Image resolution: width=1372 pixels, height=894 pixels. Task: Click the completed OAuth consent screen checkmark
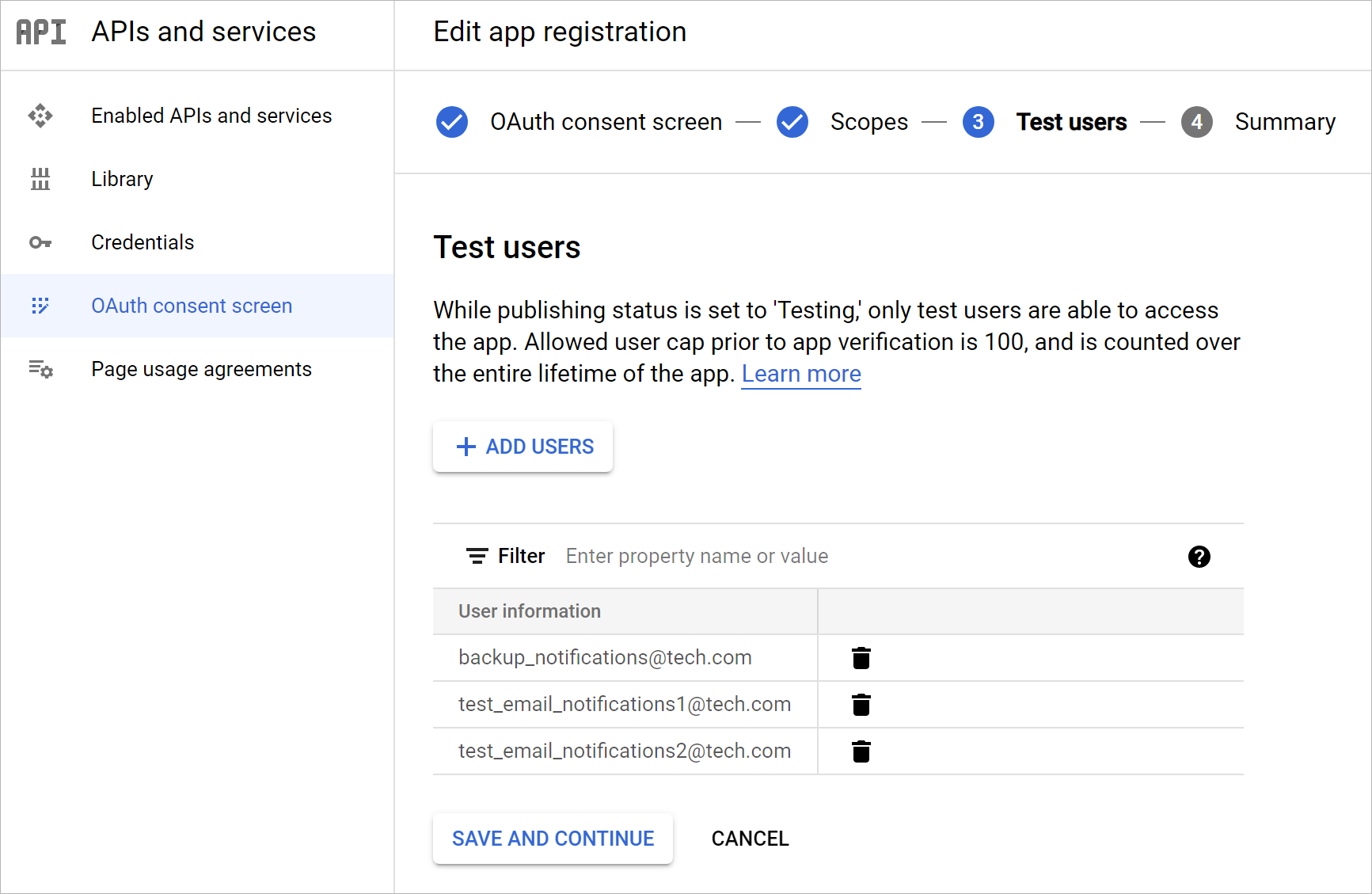pos(451,122)
